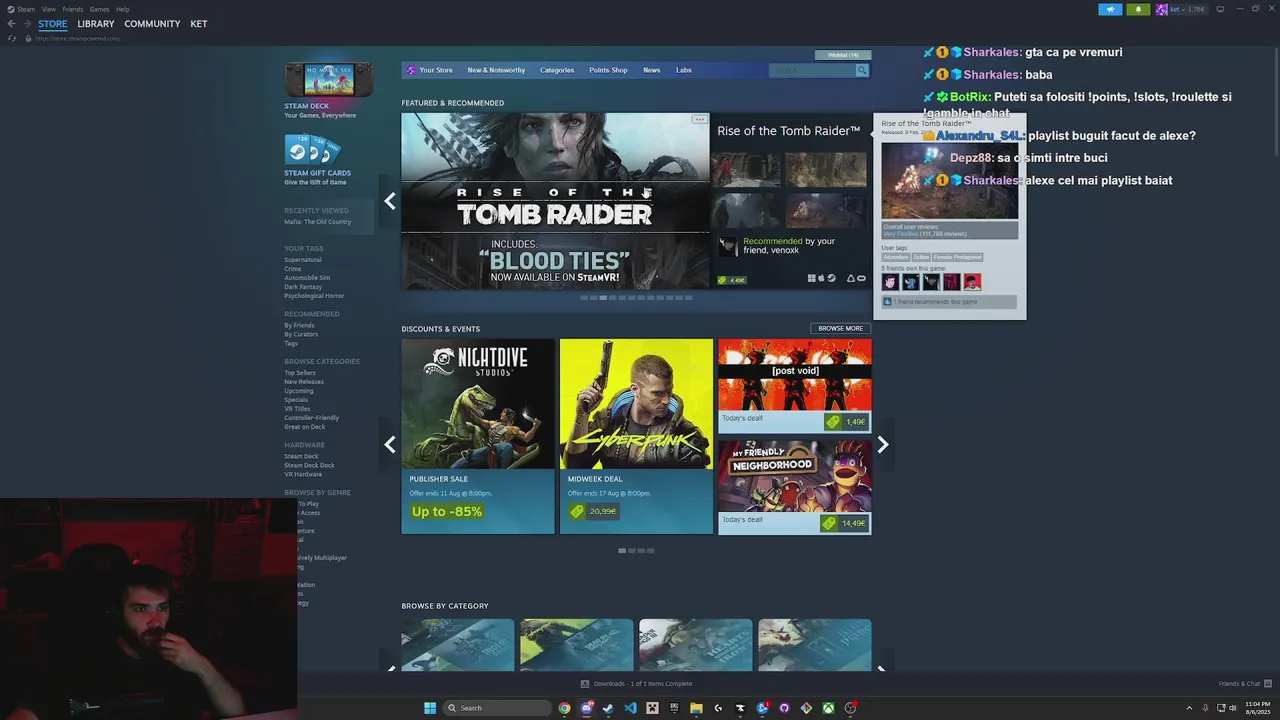
Task: Open the featured capsule ellipsis options
Action: [699, 119]
